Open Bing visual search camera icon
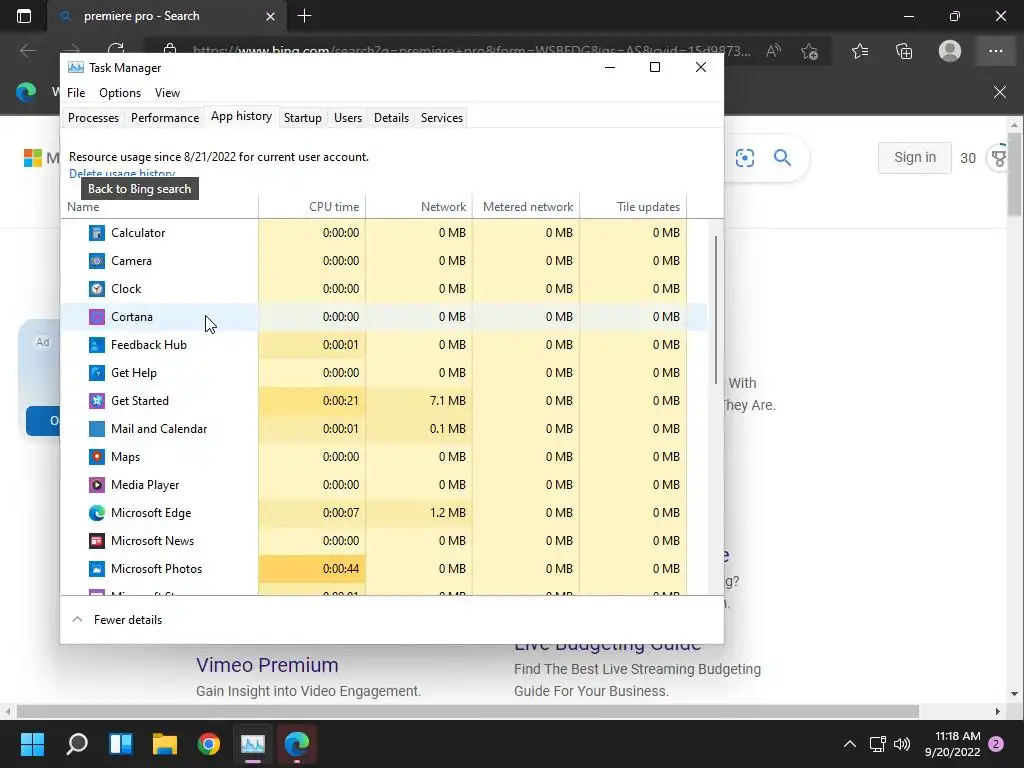 (744, 157)
